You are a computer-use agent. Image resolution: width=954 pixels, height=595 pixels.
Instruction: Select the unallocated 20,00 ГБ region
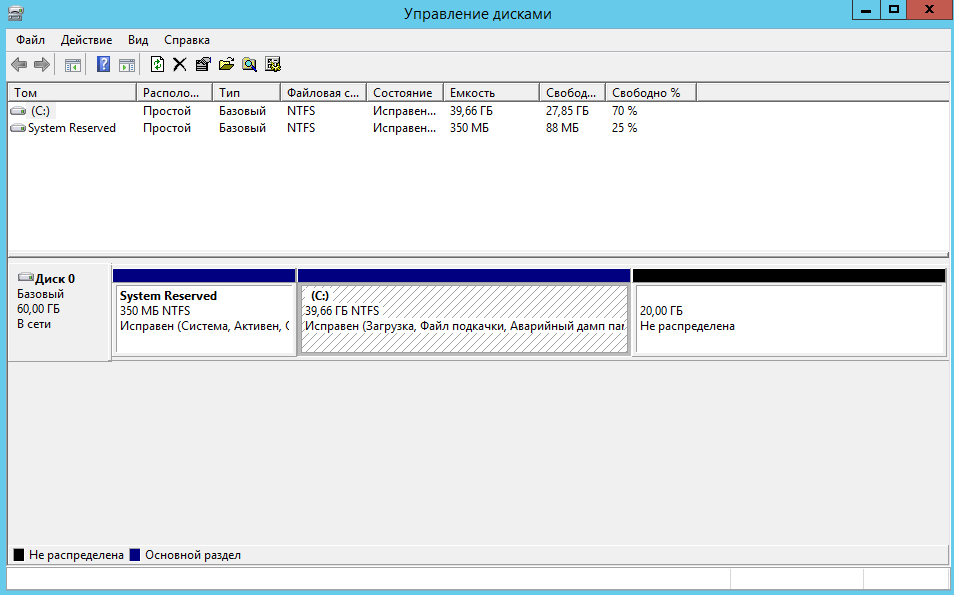point(789,316)
